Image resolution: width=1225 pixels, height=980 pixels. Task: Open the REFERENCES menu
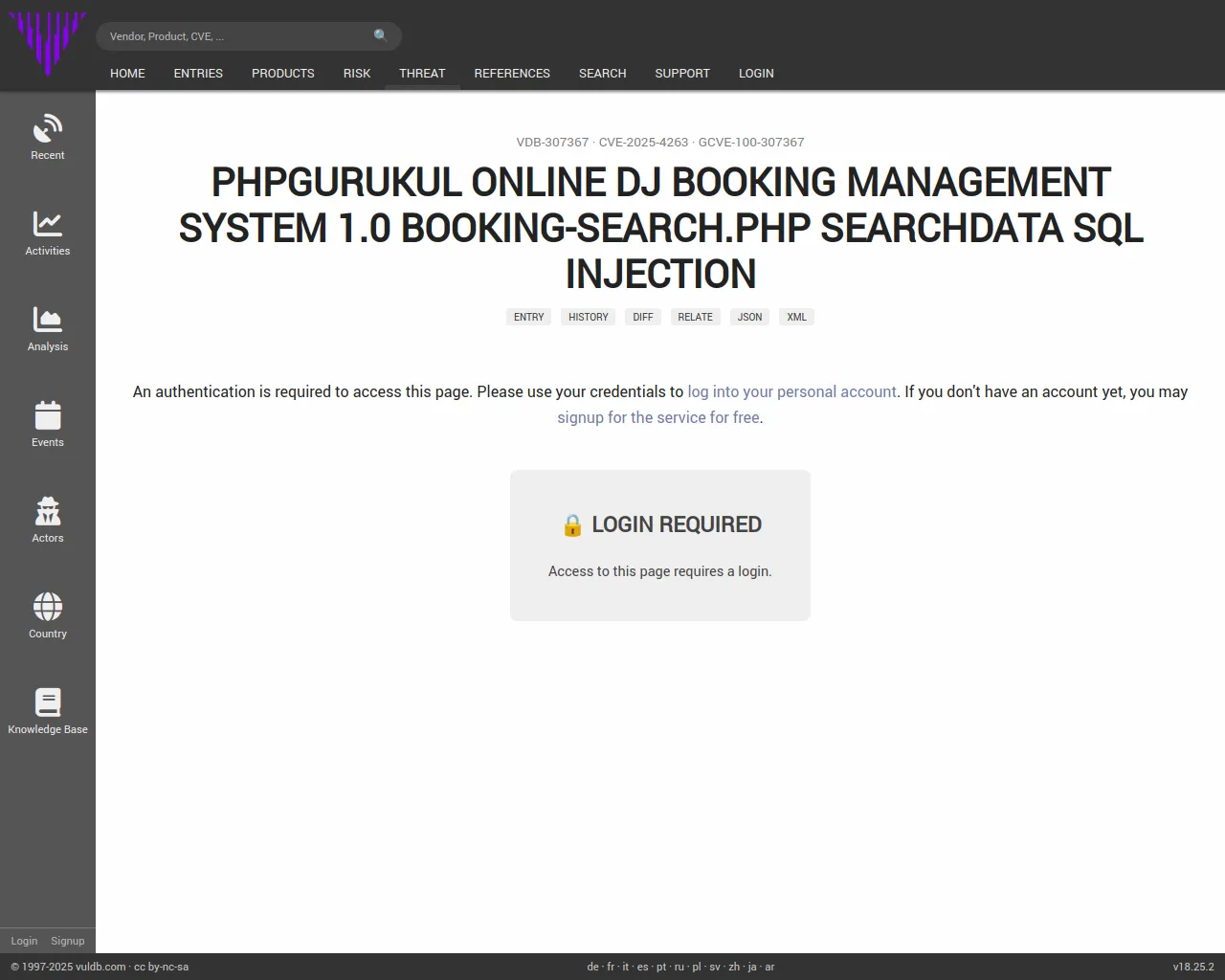pyautogui.click(x=512, y=73)
